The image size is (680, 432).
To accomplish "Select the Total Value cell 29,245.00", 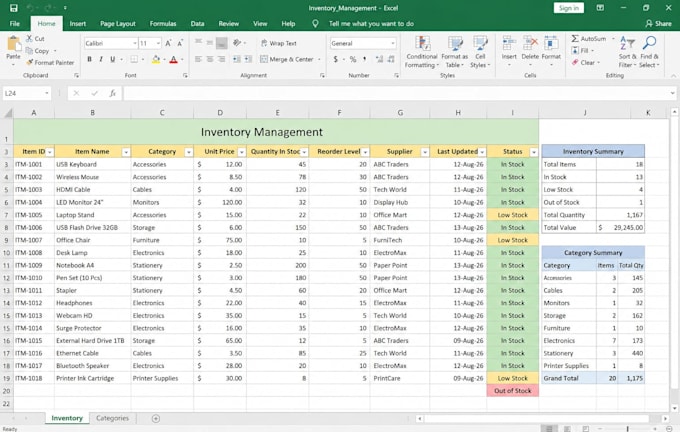I will 620,227.
